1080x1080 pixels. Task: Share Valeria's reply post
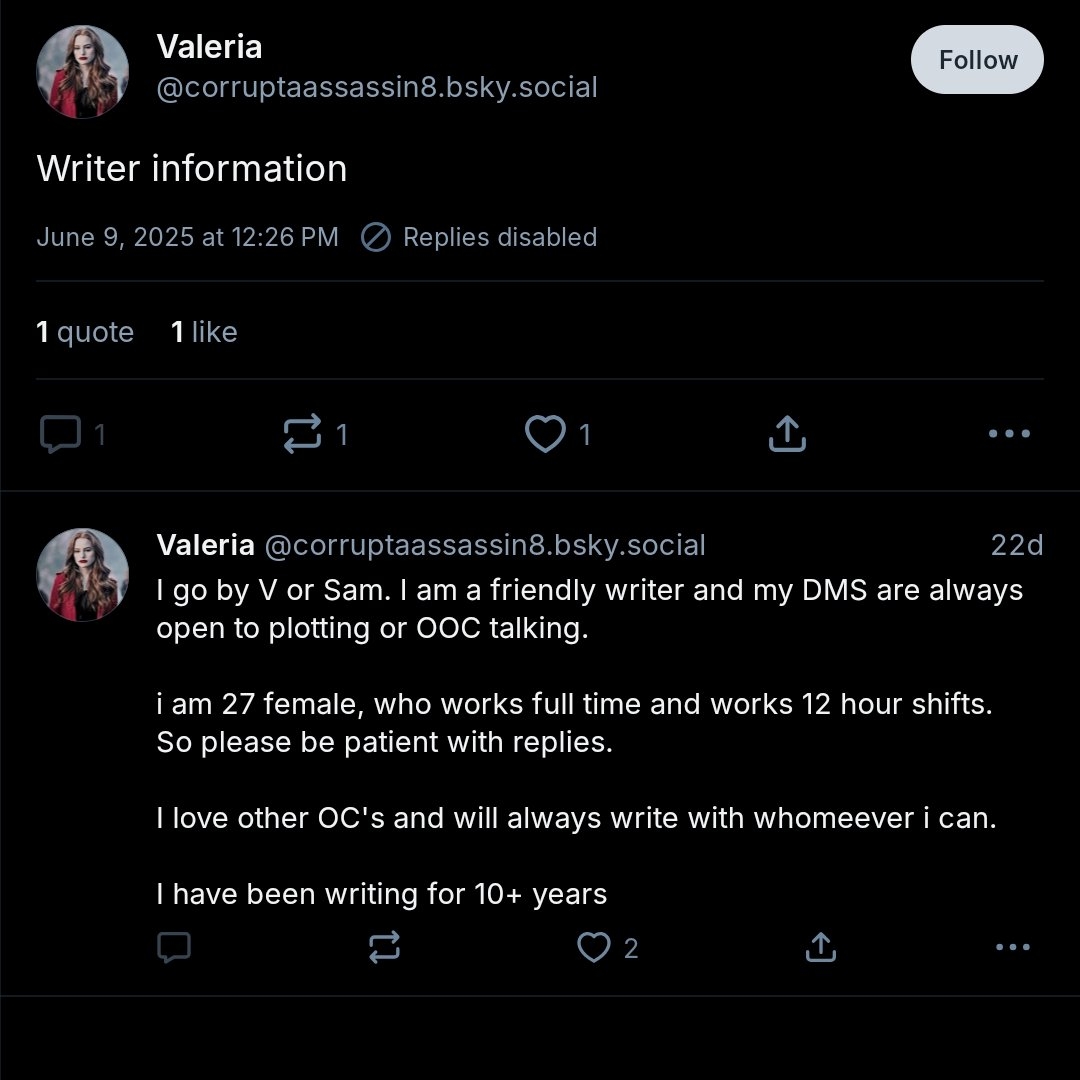[820, 947]
